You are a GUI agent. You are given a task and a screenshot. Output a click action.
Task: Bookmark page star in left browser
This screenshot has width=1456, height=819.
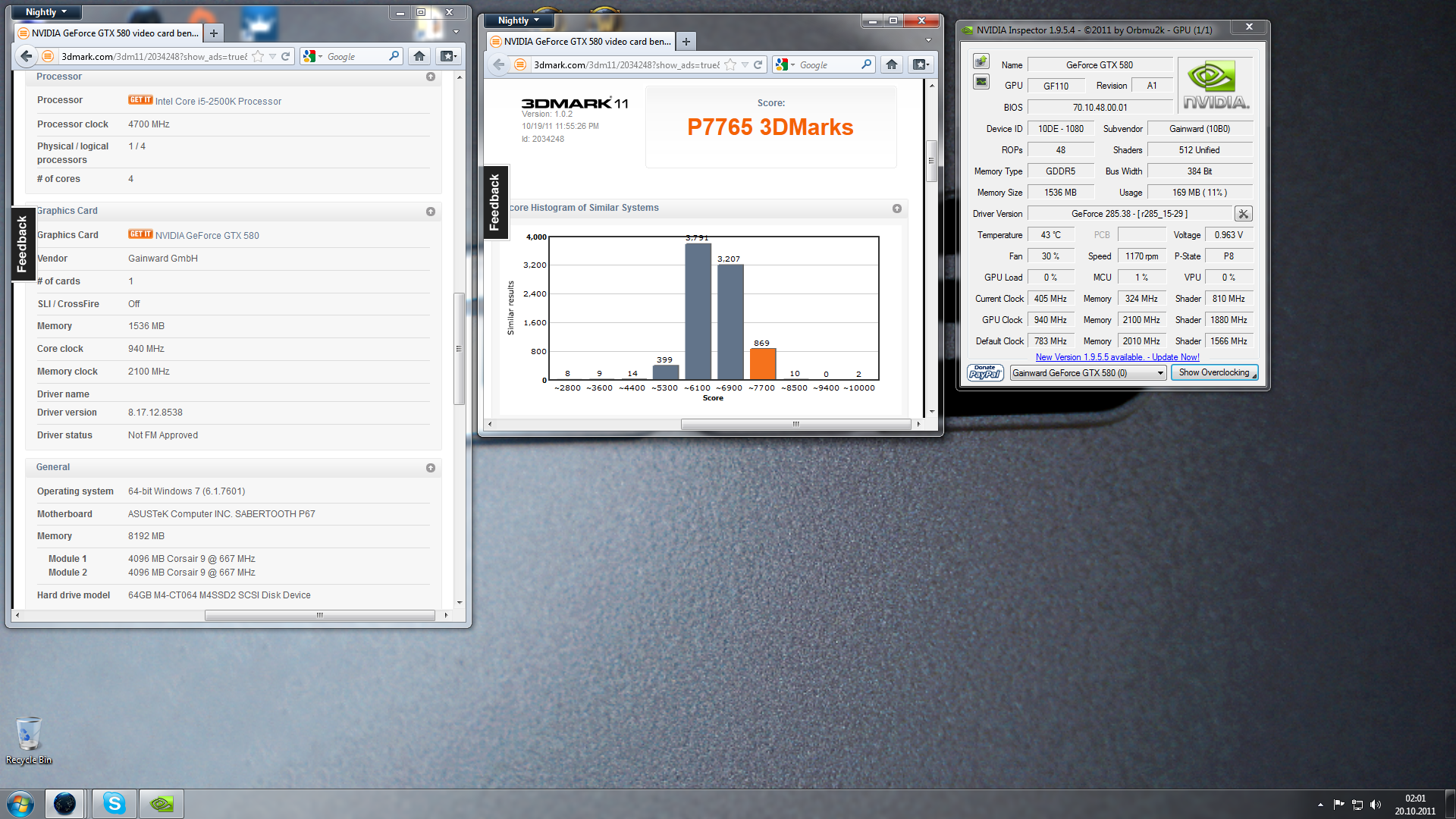[258, 56]
